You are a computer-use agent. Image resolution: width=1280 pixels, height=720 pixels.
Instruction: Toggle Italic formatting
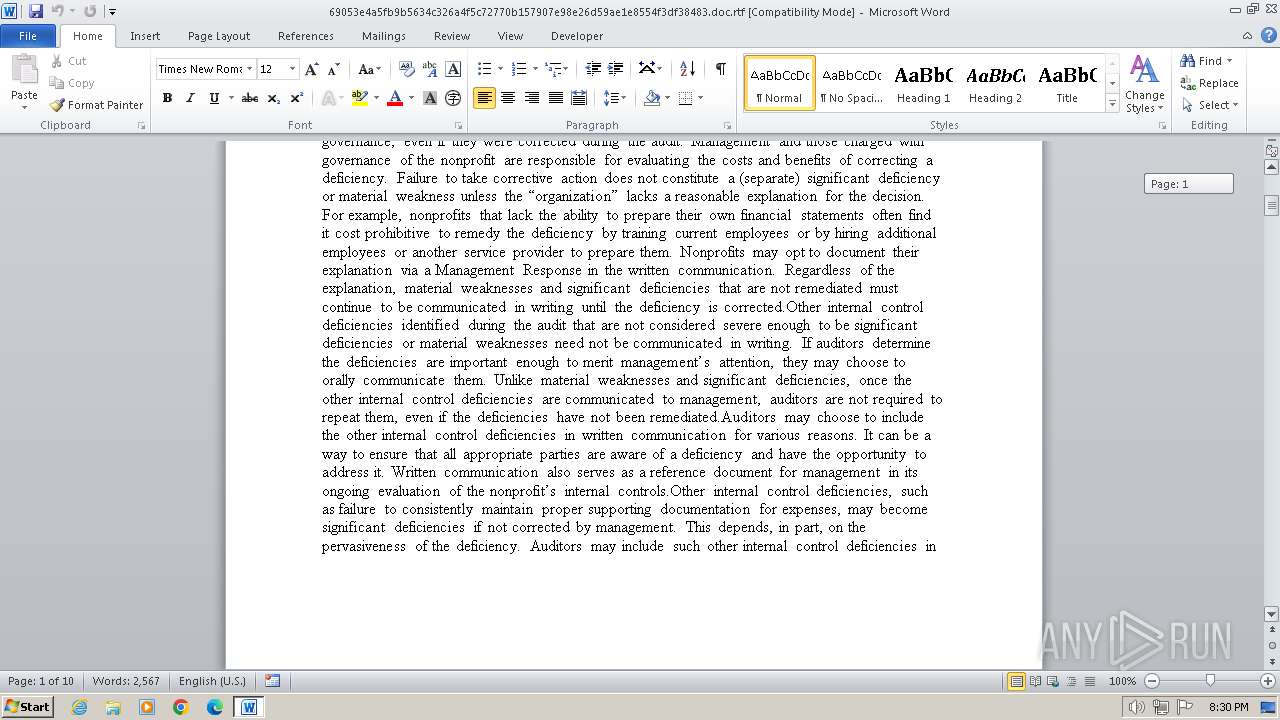190,98
